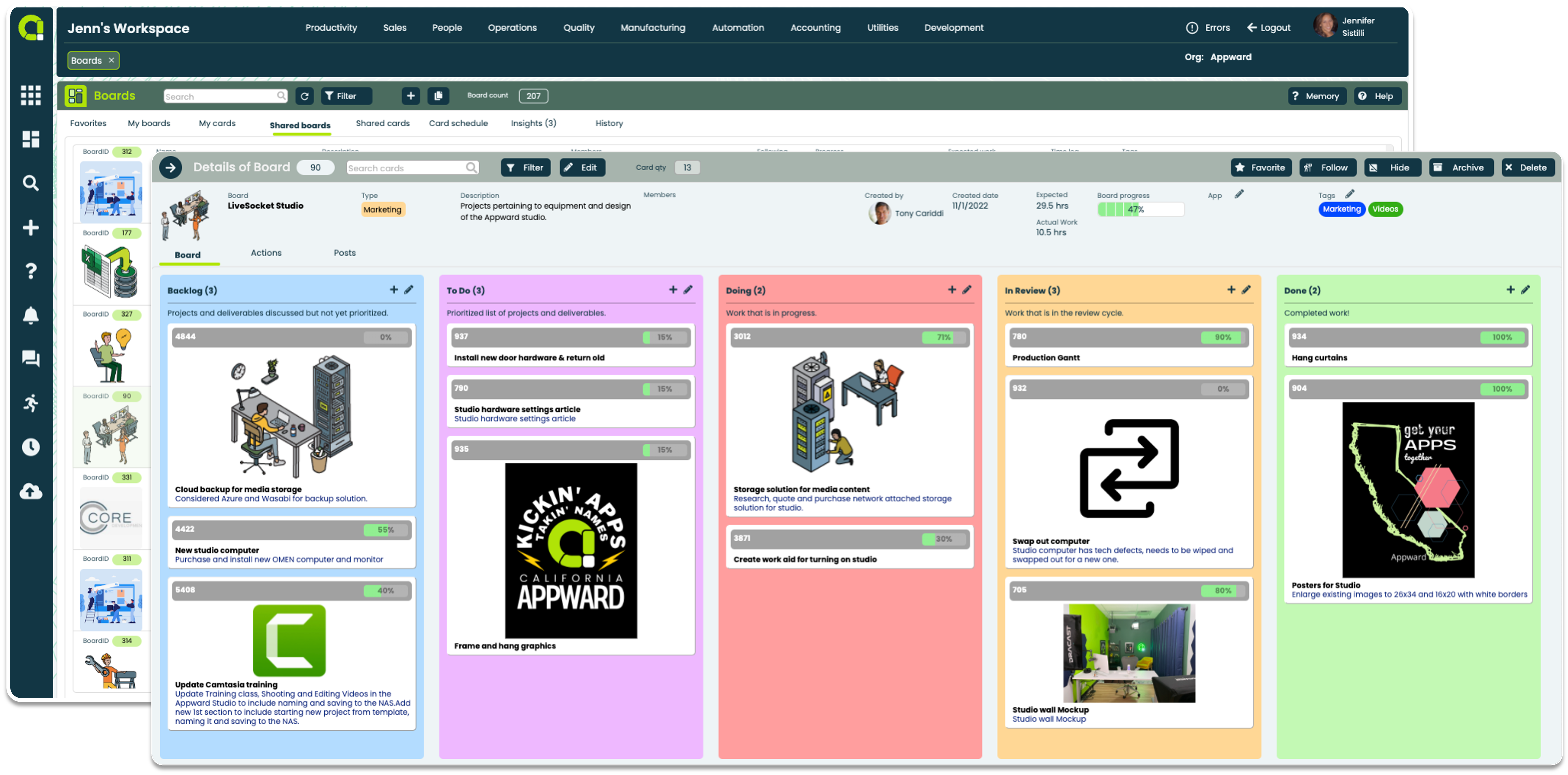
Task: Open the Create work aid for turning on studio card
Action: (x=849, y=547)
